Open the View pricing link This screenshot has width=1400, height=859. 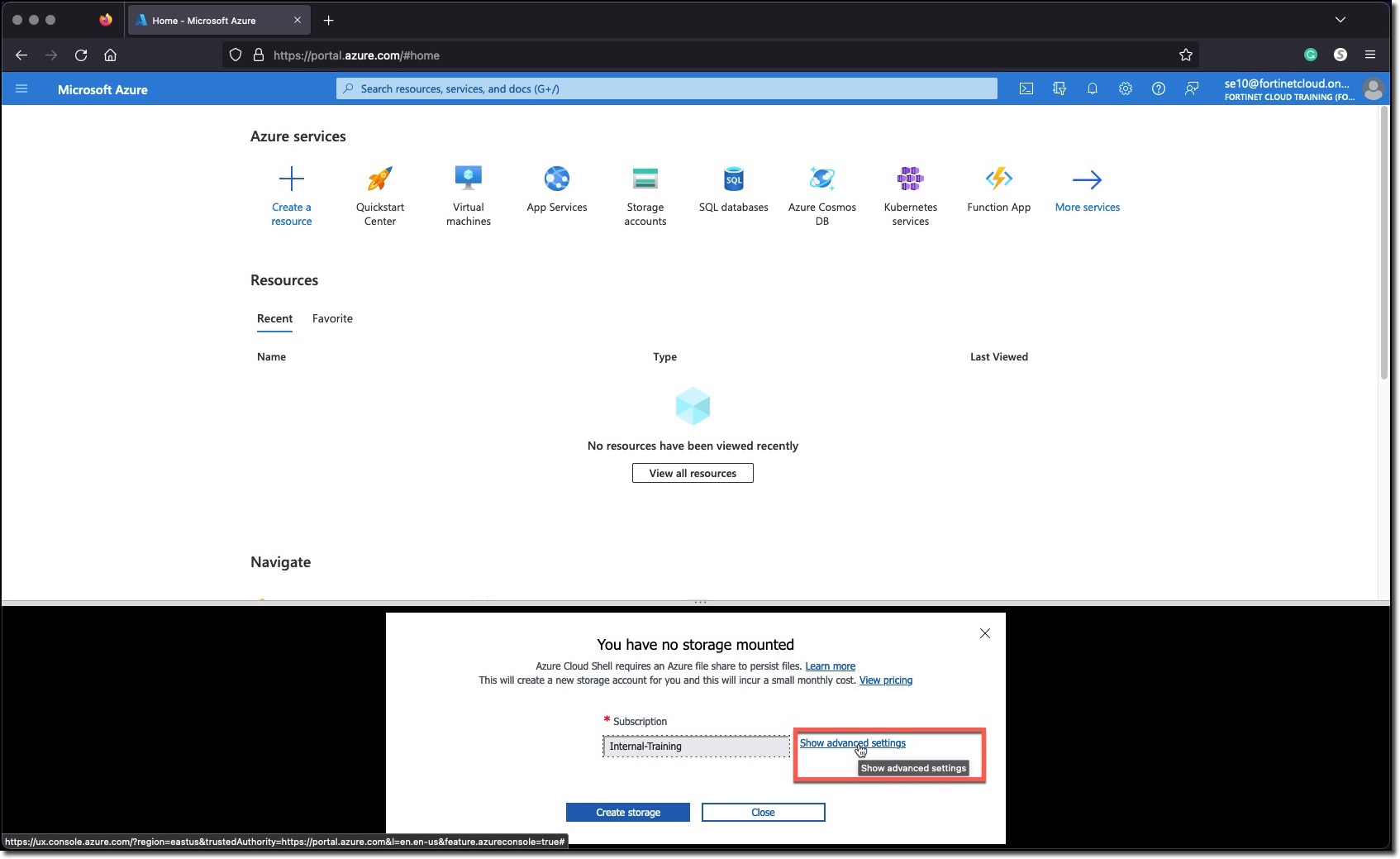[x=886, y=680]
